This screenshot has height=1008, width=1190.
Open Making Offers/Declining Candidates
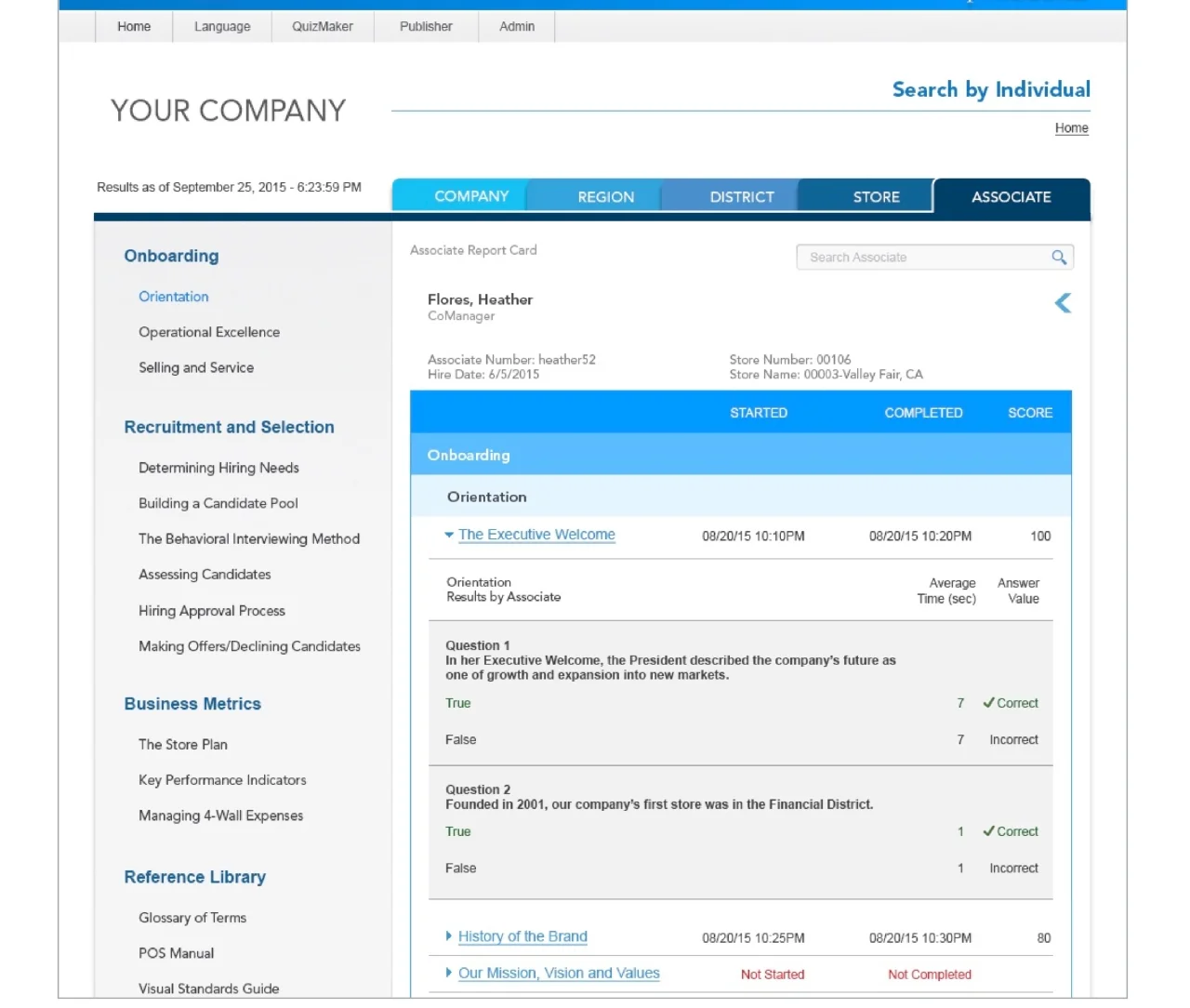coord(249,646)
